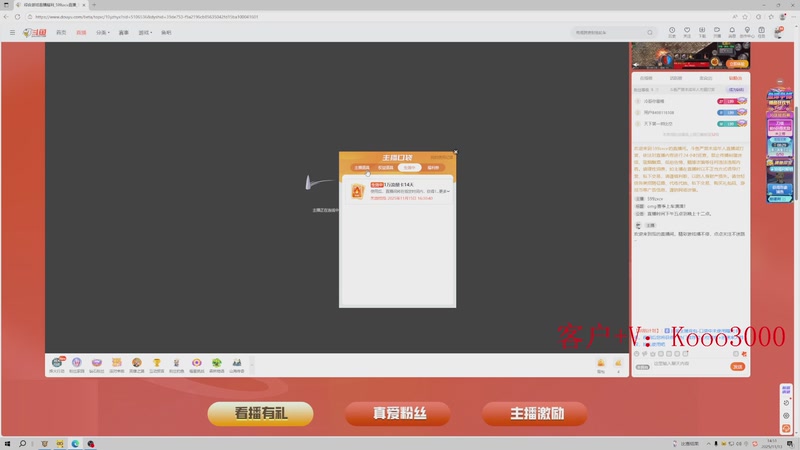Select the gold trophy gift icon
This screenshot has width=800, height=450.
coord(157,363)
